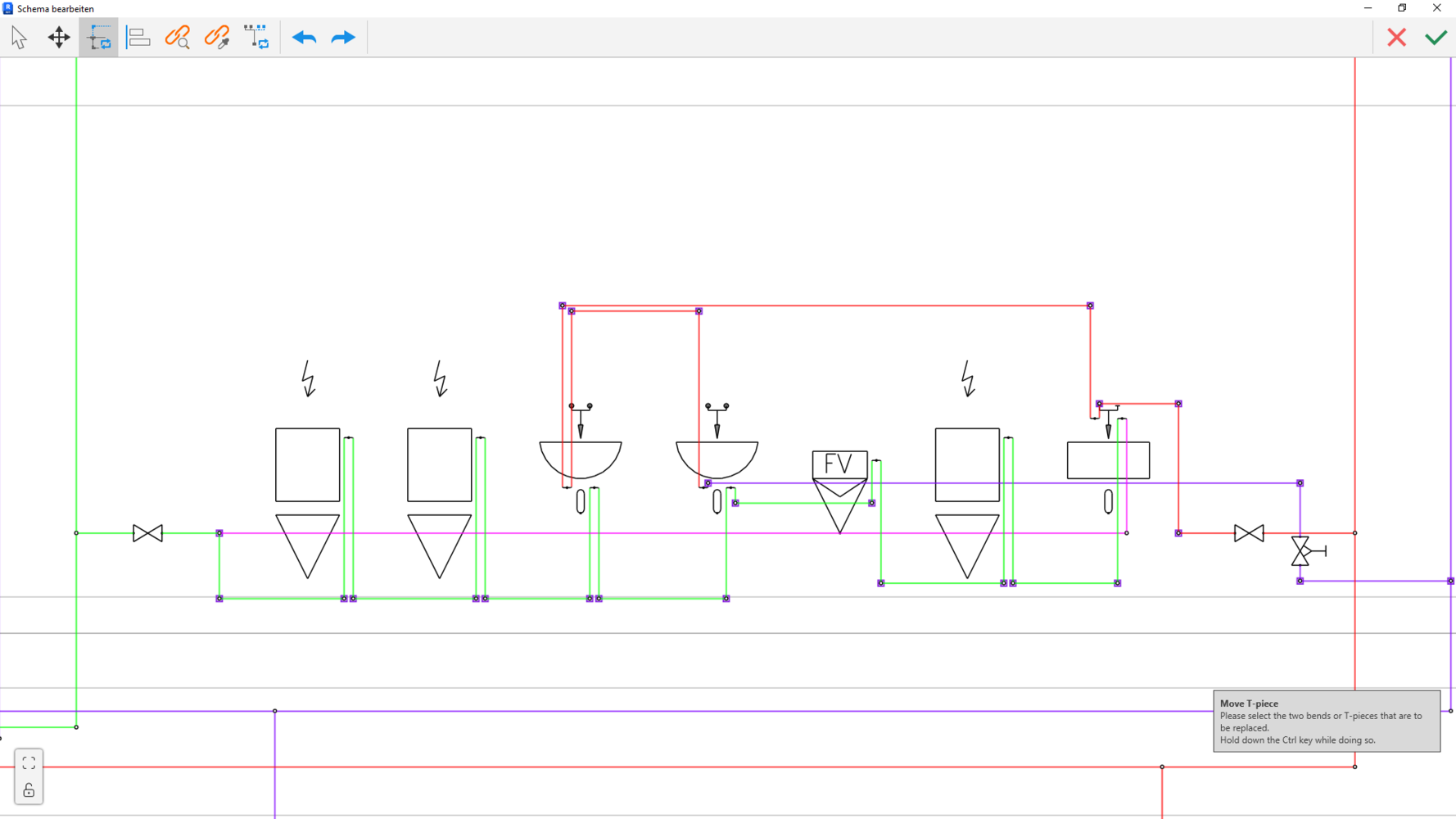Click the Move T-piece tooltip box

[1326, 721]
